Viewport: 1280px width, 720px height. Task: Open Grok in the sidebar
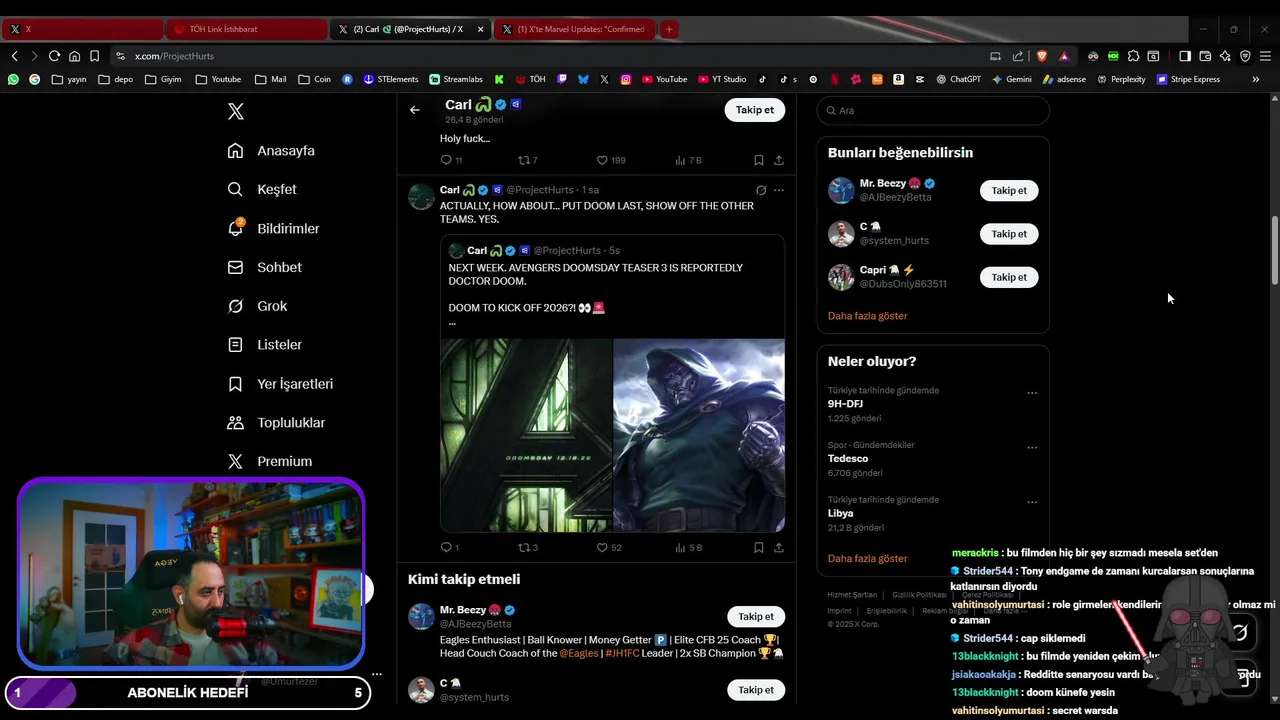coord(257,306)
